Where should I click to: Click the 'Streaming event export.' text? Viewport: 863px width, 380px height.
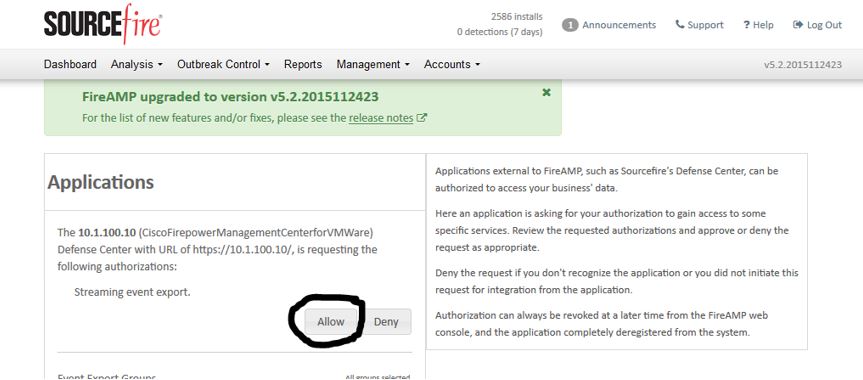[132, 292]
